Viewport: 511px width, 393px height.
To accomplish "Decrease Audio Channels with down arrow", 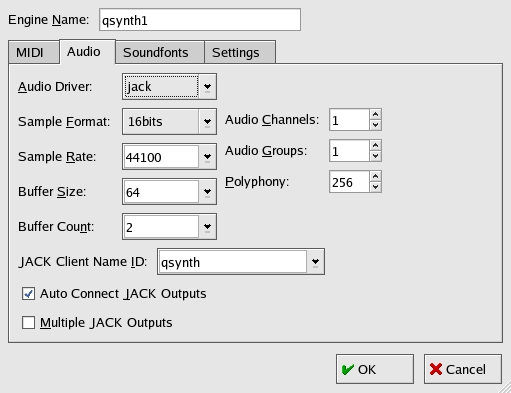I will [375, 125].
